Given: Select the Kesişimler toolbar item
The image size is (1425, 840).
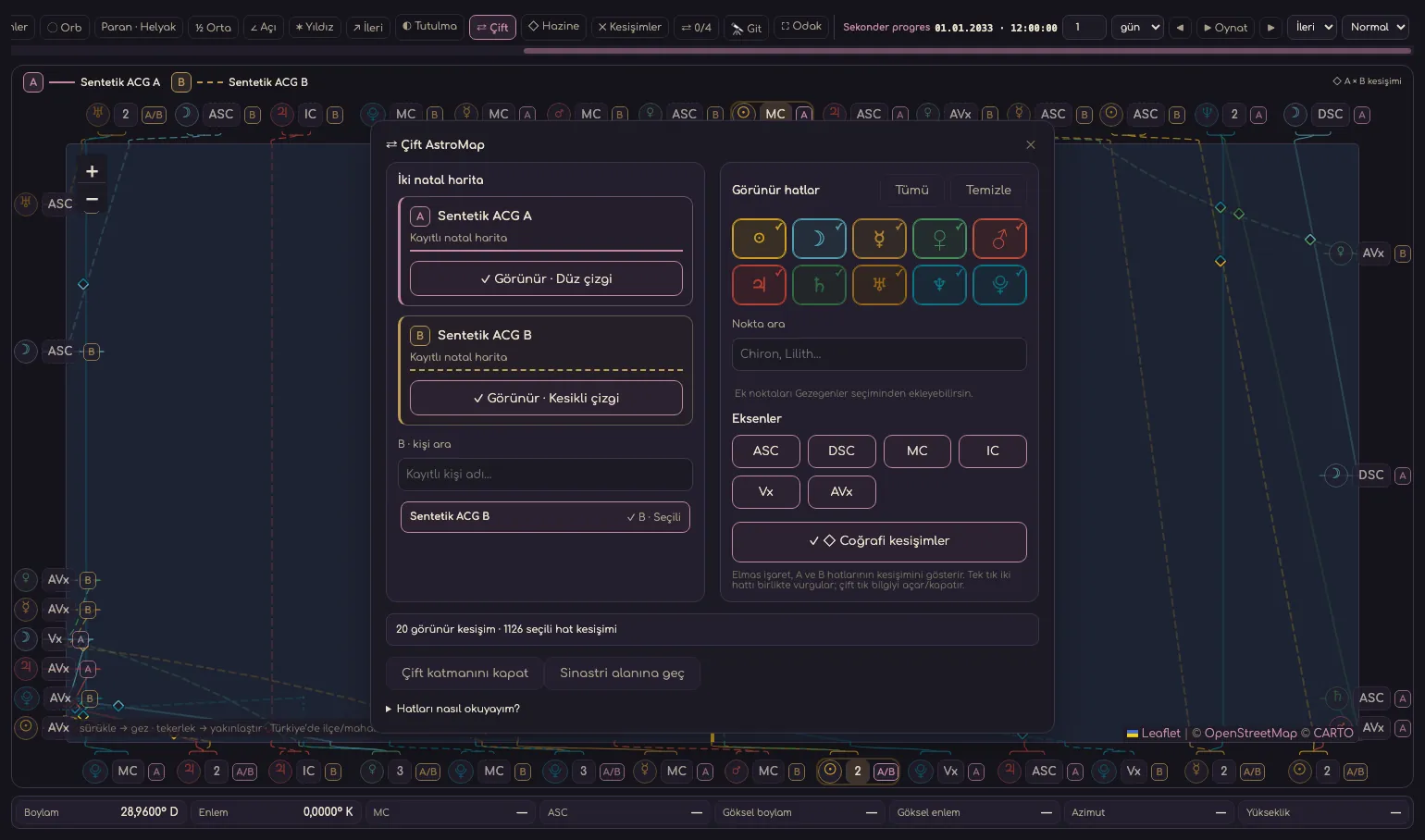Looking at the screenshot, I should click(629, 27).
